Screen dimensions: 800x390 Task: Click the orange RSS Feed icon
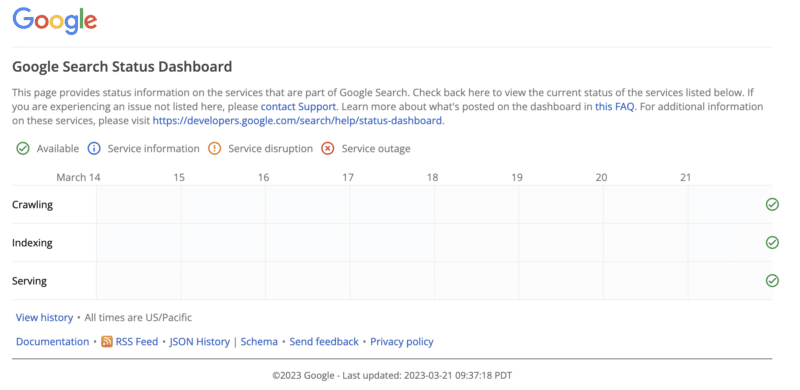pyautogui.click(x=107, y=342)
